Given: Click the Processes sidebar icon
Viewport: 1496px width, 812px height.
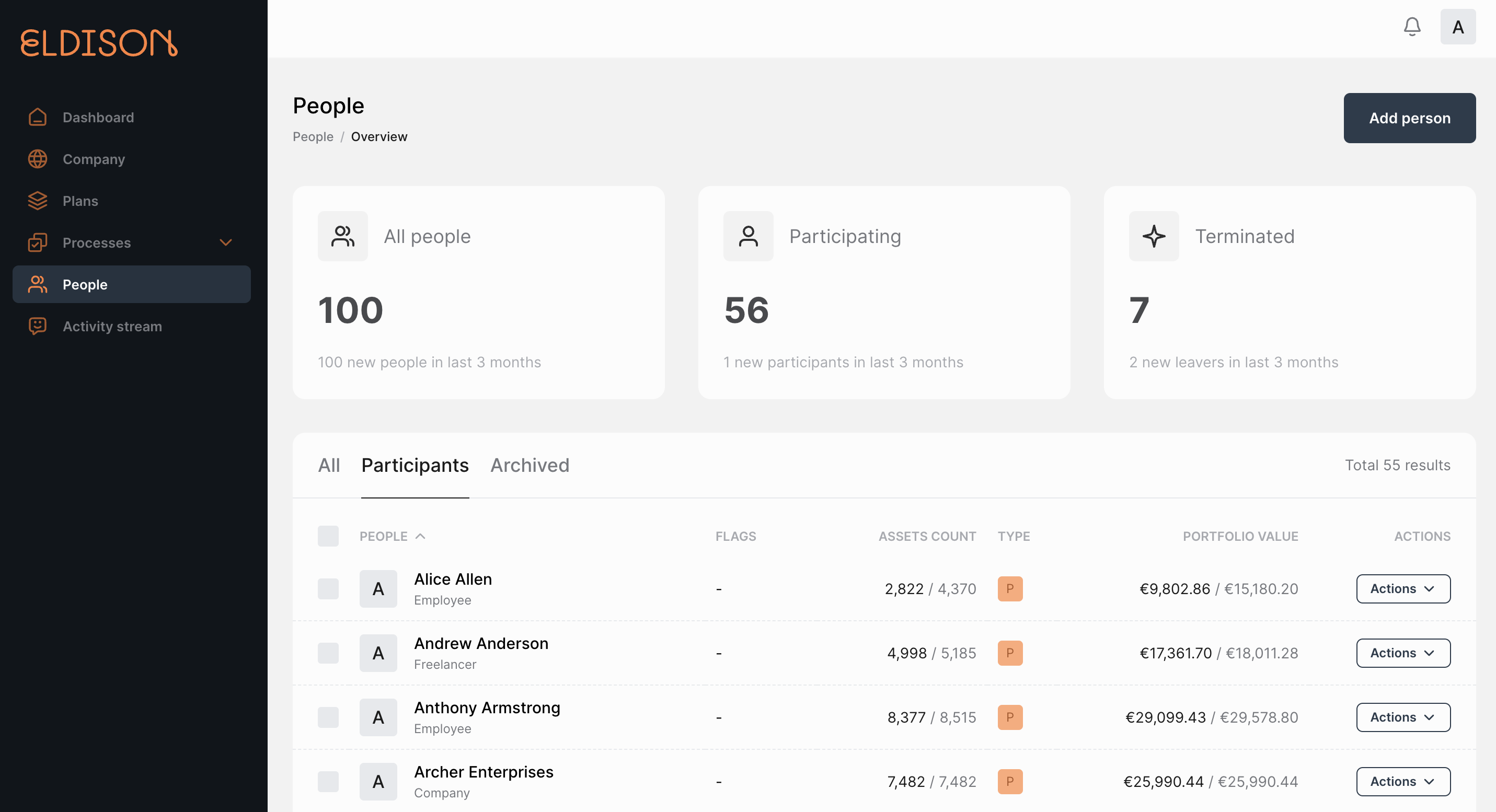Looking at the screenshot, I should coord(37,242).
